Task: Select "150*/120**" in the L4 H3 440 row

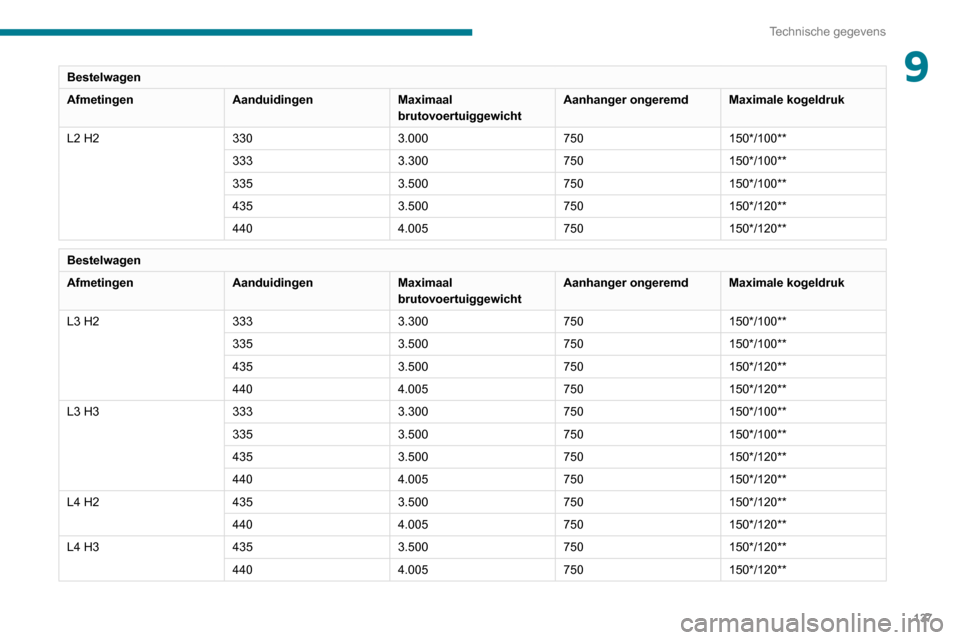Action: [757, 570]
